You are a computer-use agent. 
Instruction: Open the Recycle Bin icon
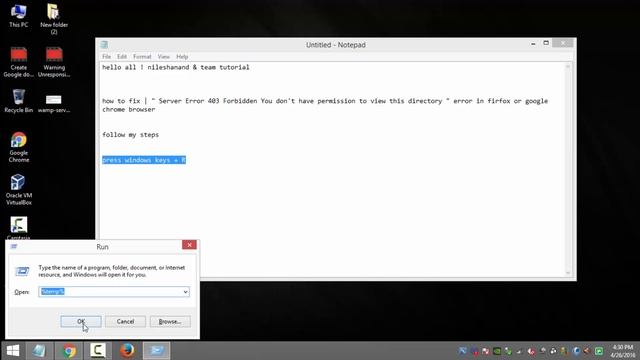(x=18, y=101)
